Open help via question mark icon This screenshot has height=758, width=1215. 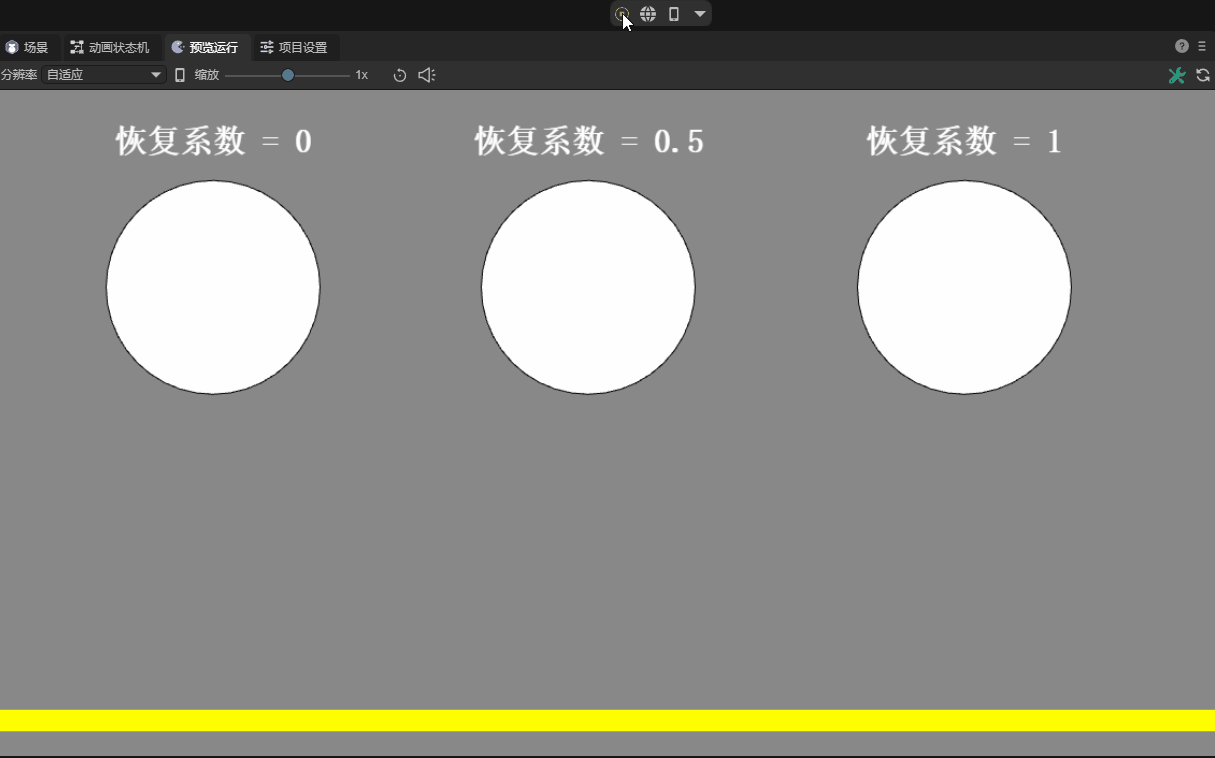point(1181,46)
